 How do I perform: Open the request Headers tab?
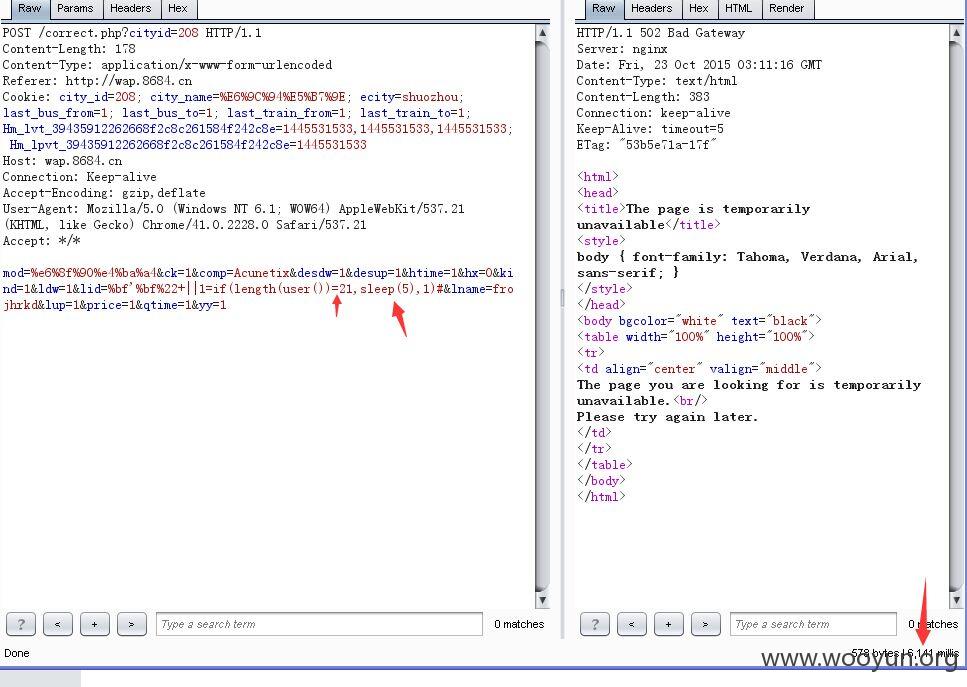(130, 9)
